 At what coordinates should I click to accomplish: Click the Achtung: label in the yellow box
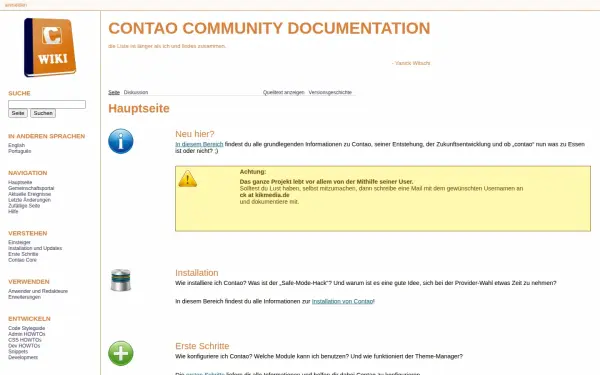pos(253,171)
